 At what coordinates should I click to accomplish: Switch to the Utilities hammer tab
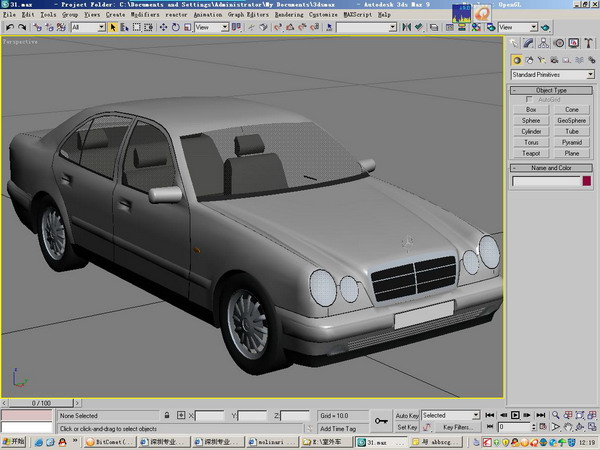point(589,43)
